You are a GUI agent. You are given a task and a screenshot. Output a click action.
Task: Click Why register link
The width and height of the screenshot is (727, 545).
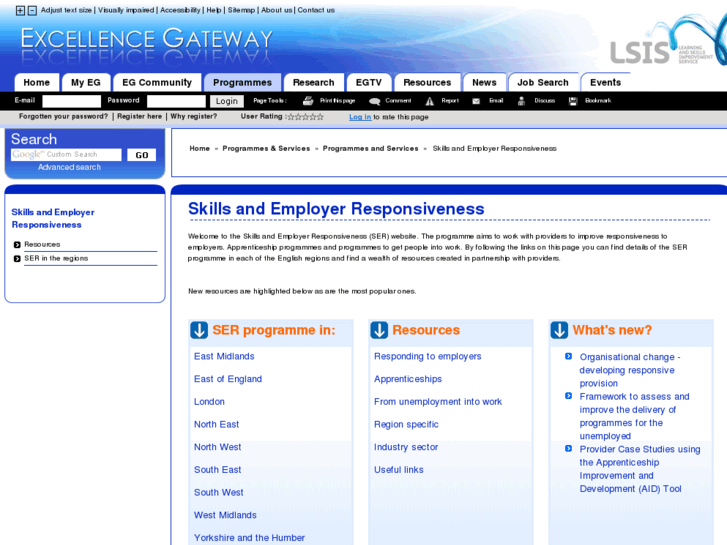(x=193, y=116)
